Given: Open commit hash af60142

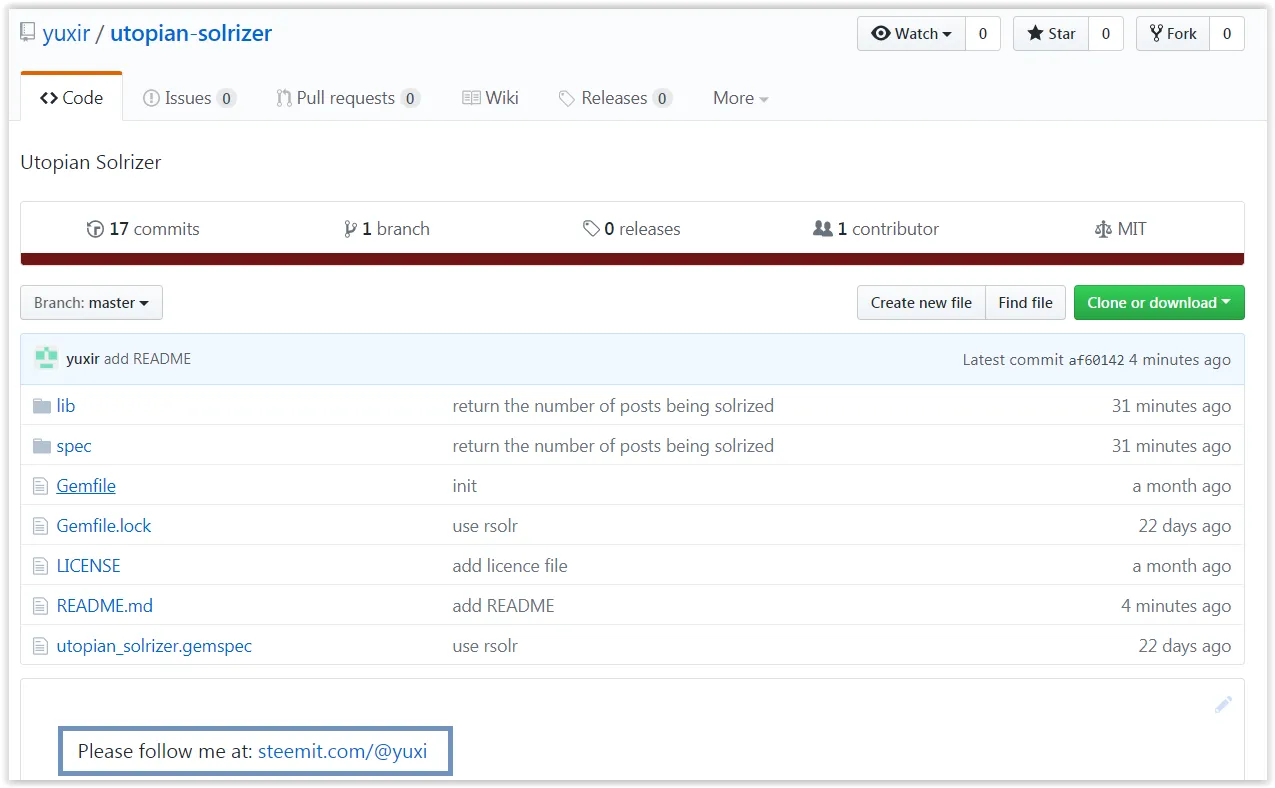Looking at the screenshot, I should click(x=1096, y=360).
